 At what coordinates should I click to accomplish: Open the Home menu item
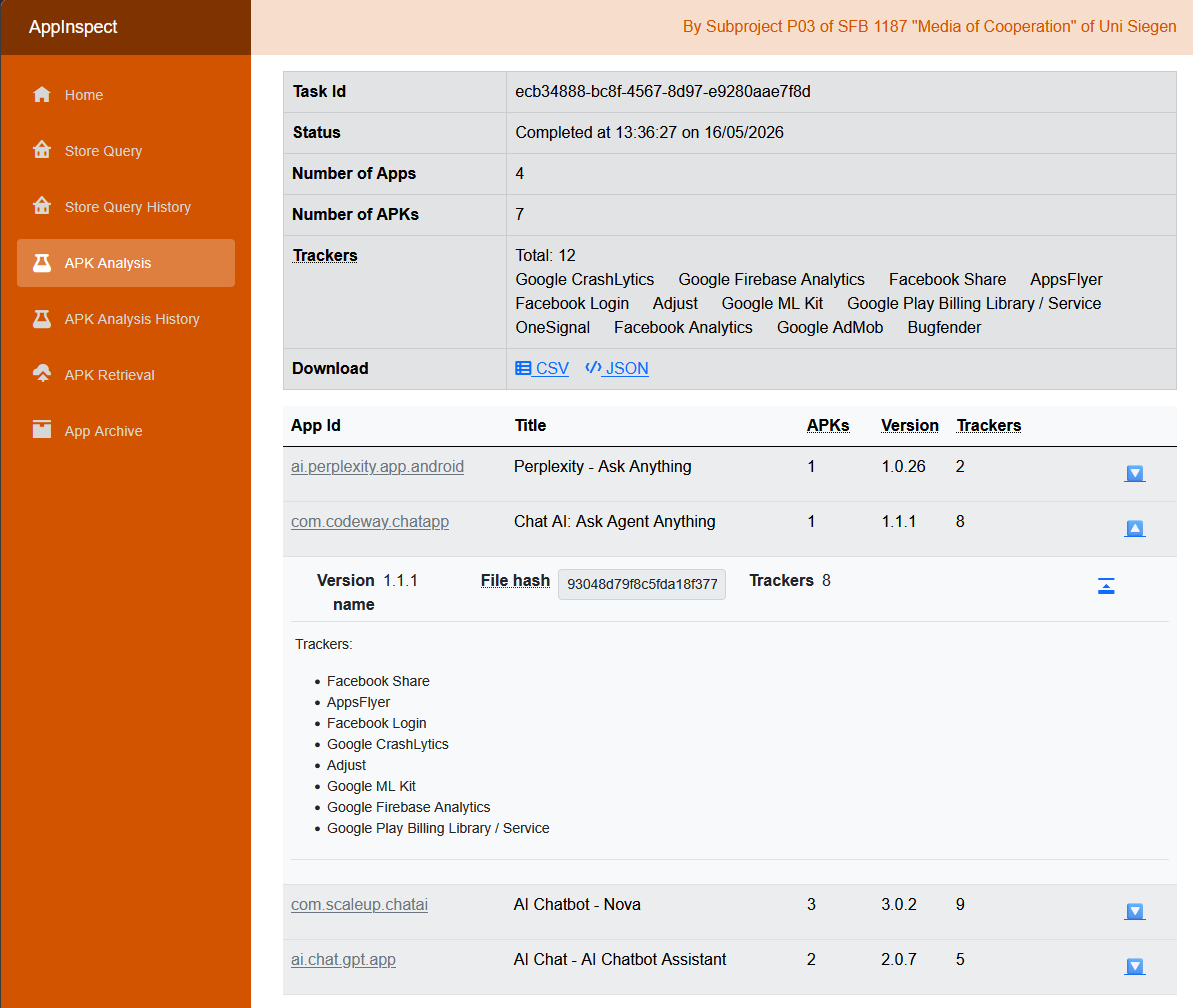(x=126, y=95)
